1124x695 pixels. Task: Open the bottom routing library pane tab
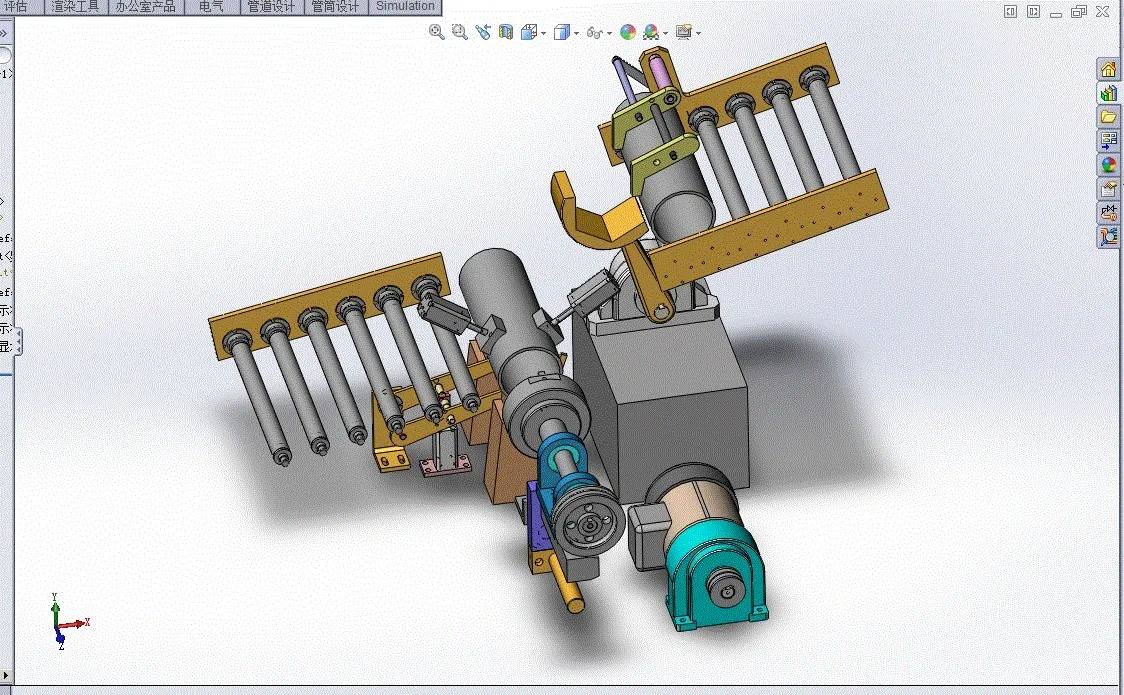pos(1108,236)
